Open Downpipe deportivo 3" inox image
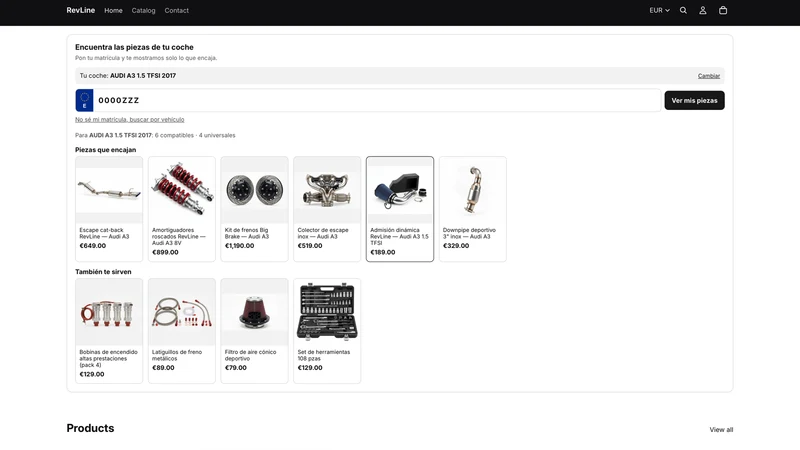This screenshot has height=450, width=800. (x=473, y=190)
